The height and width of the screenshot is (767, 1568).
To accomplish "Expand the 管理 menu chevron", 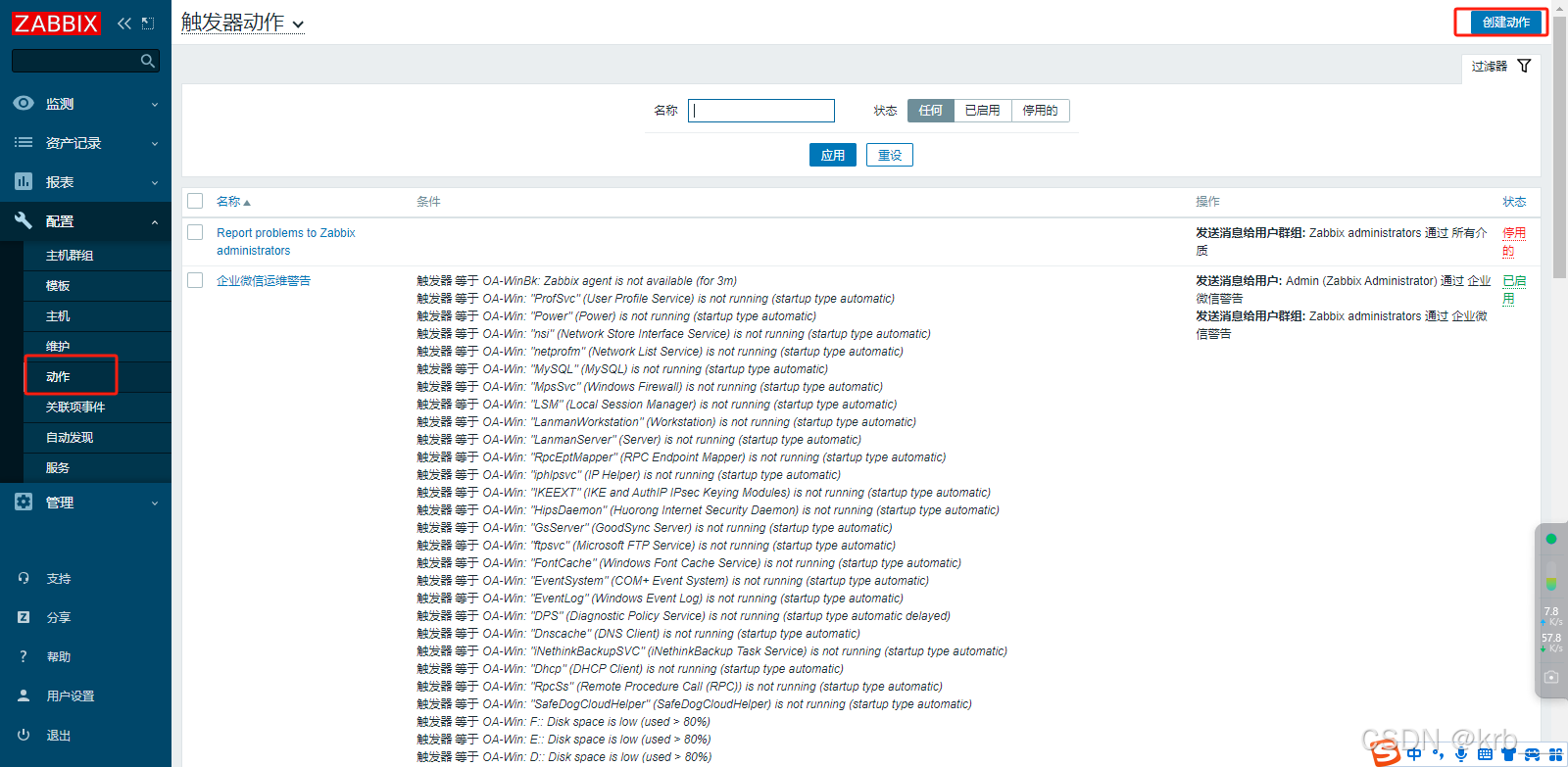I will coord(155,503).
